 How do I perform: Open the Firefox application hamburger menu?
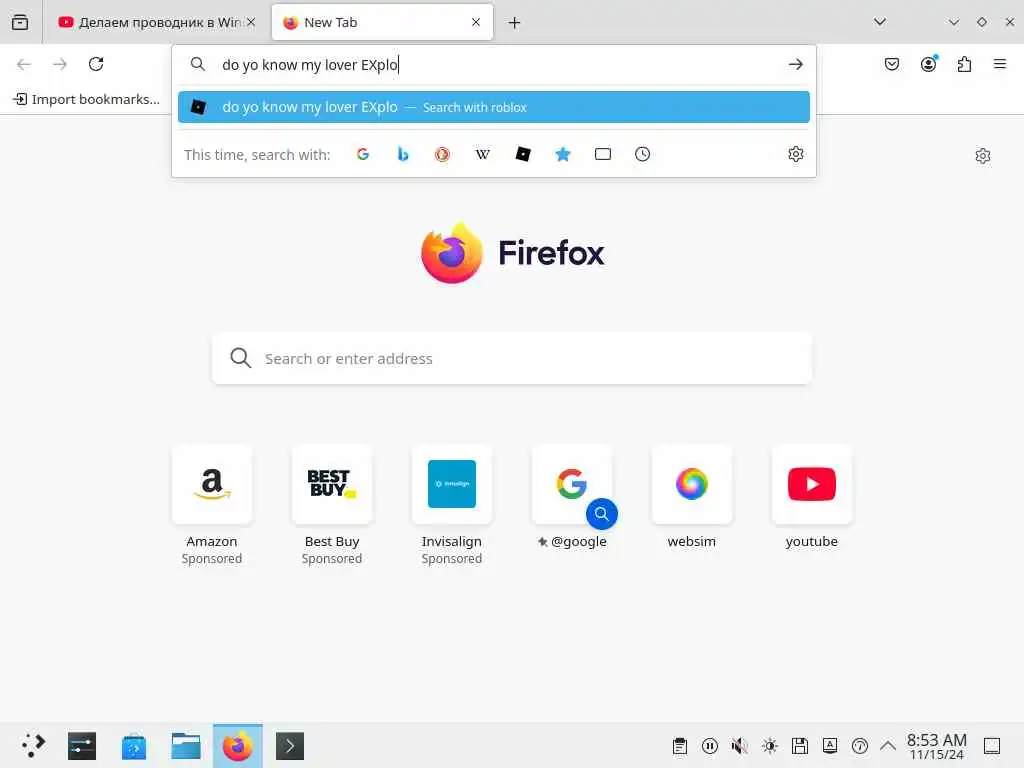(x=1000, y=63)
